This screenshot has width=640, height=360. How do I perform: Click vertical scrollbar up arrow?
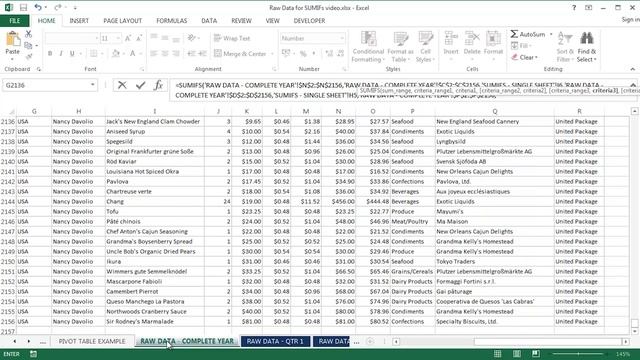(634, 111)
